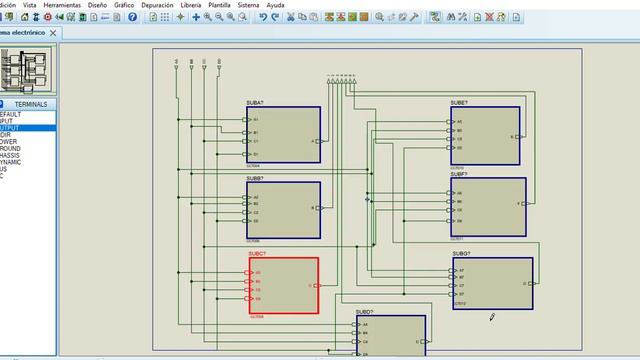
Task: Select CHASSIS terminal in list
Action: coord(28,156)
